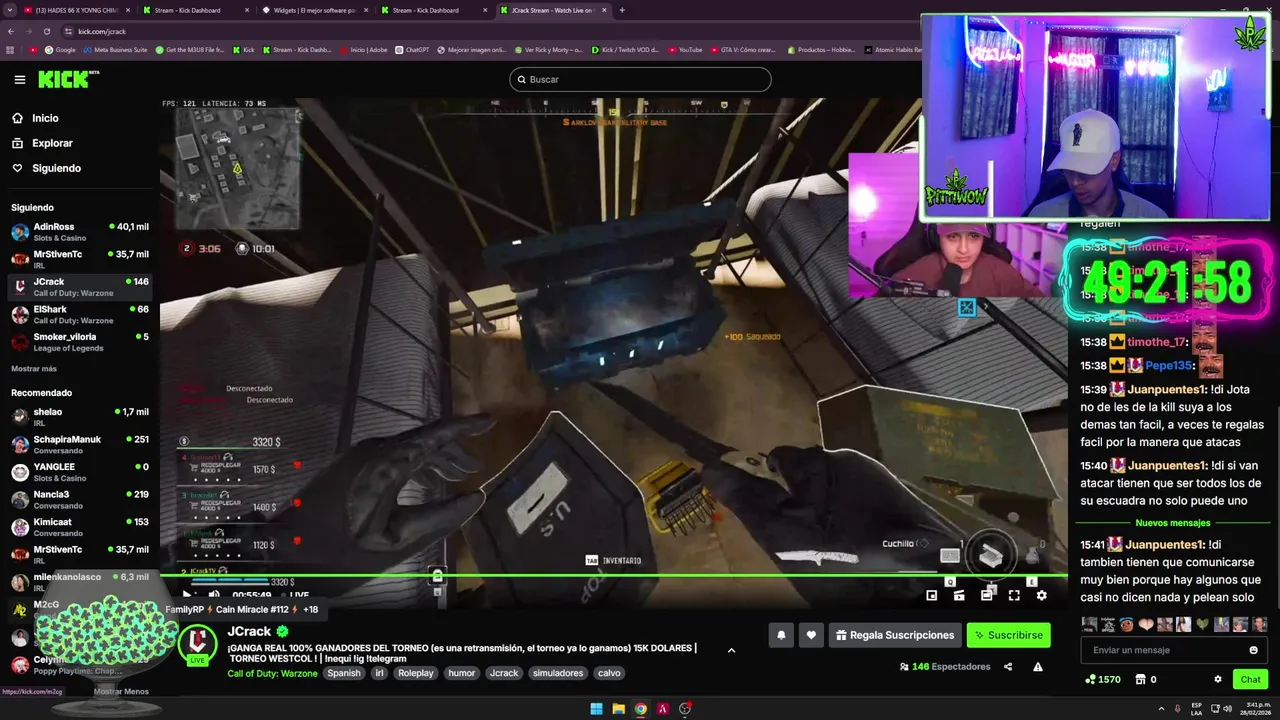Image resolution: width=1280 pixels, height=720 pixels.
Task: Click the Buscar search field
Action: tap(640, 79)
